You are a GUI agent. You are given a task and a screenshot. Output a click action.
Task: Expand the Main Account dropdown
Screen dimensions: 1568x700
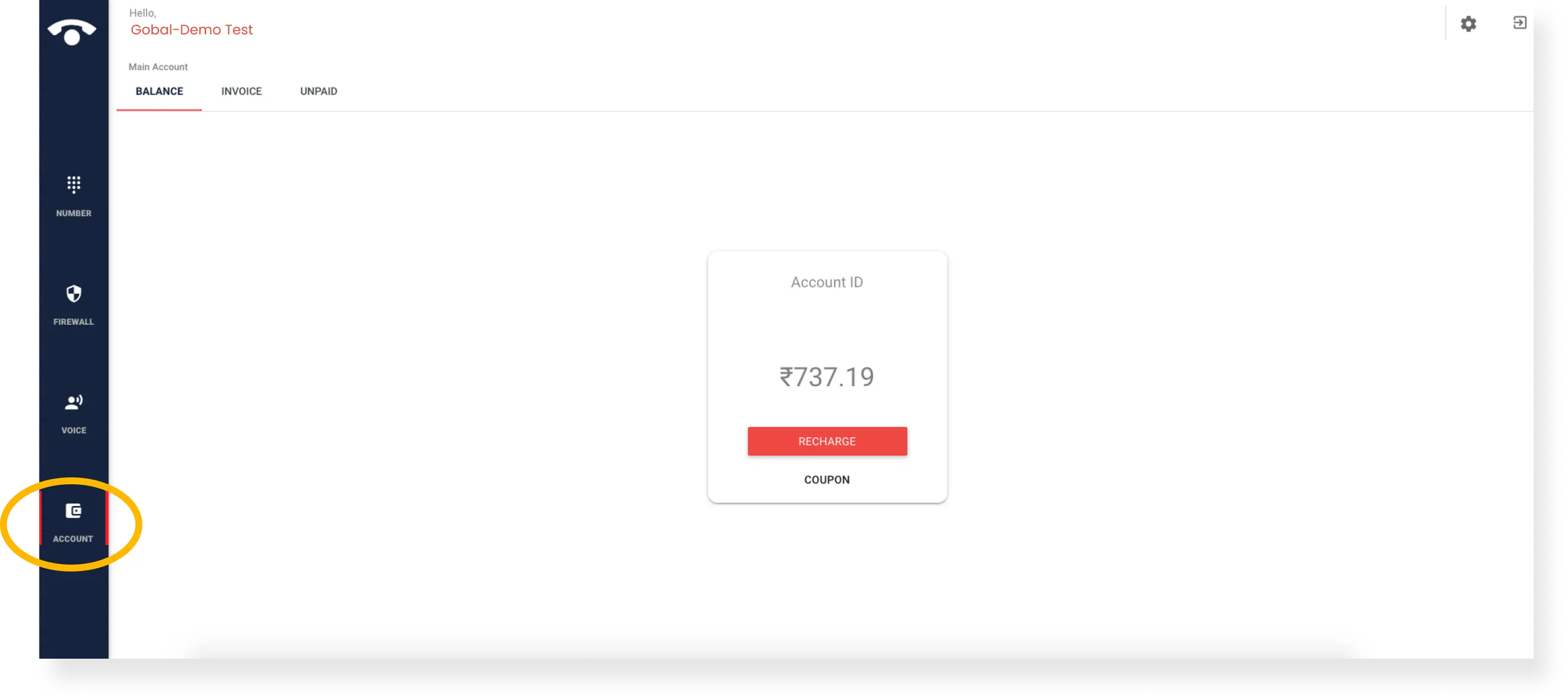[x=158, y=66]
